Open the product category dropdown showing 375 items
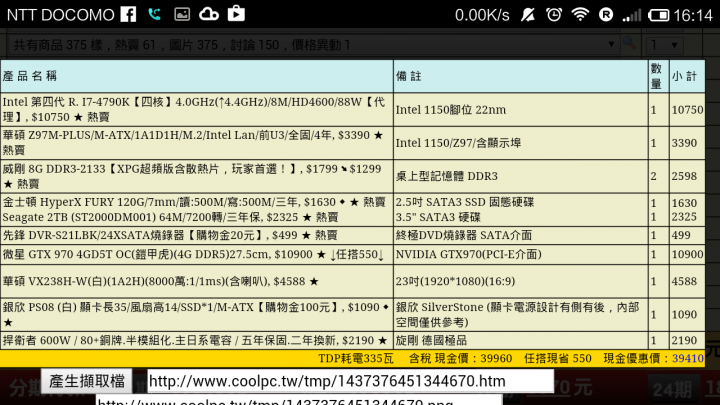Screen dimensions: 720x405 314,45
